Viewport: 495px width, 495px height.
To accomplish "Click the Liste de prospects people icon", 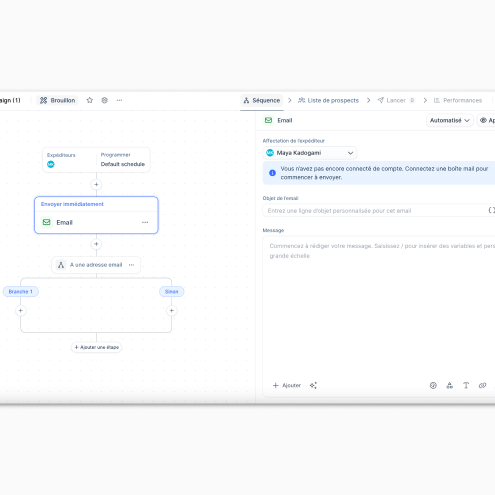I will [301, 100].
